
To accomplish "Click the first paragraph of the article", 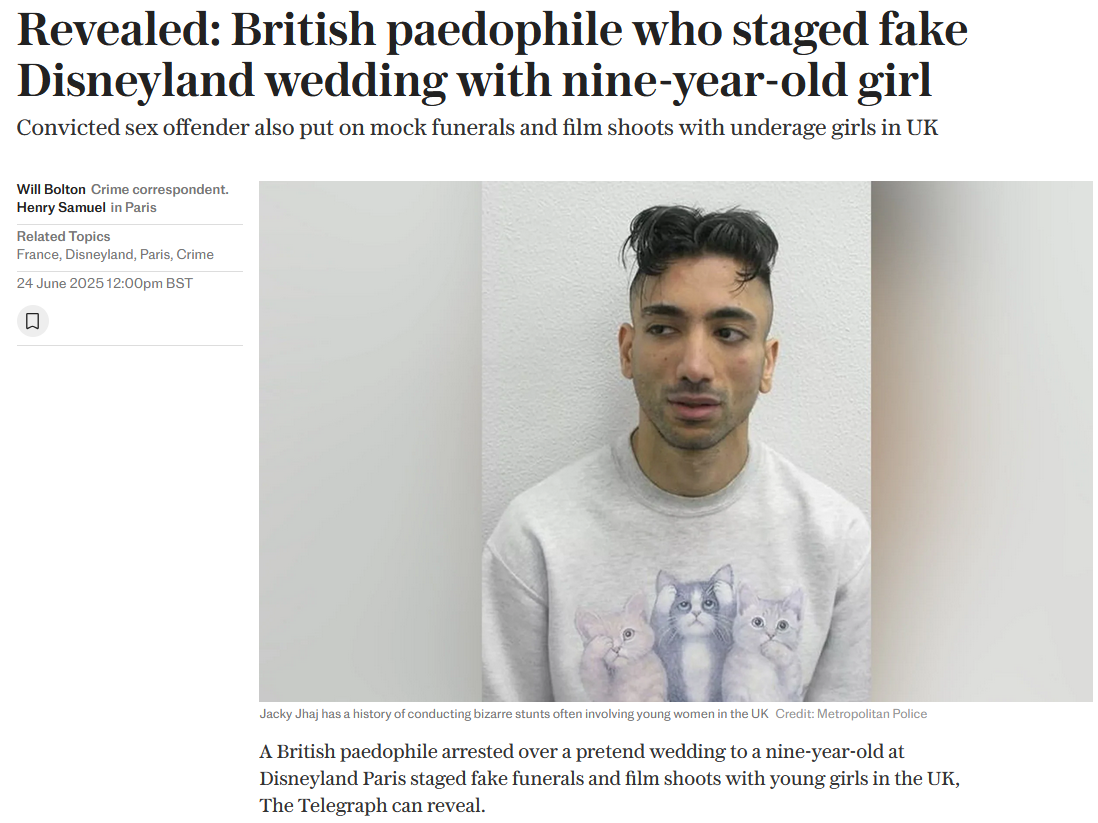I will click(x=609, y=778).
